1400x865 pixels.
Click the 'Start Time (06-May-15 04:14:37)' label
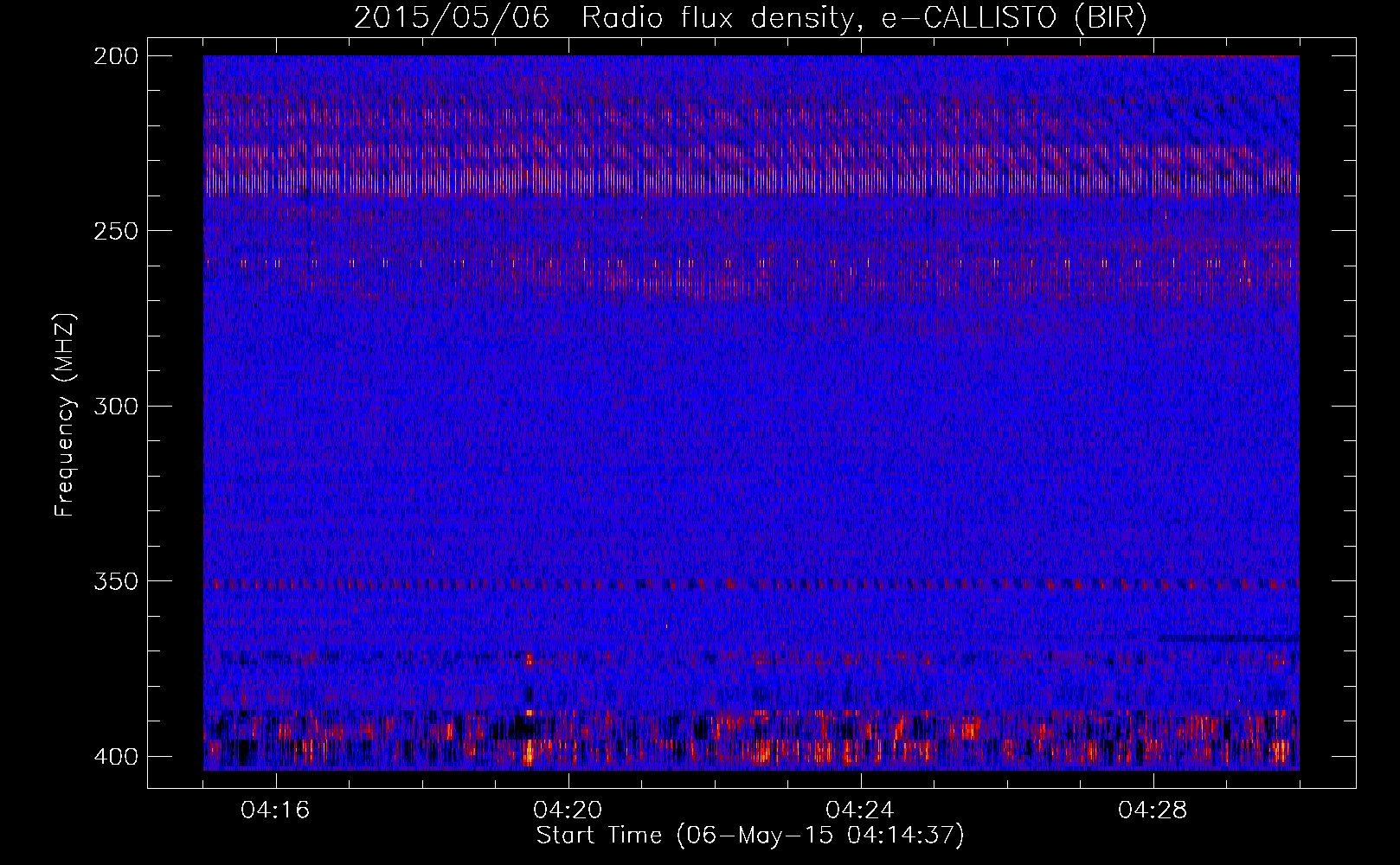coord(750,836)
